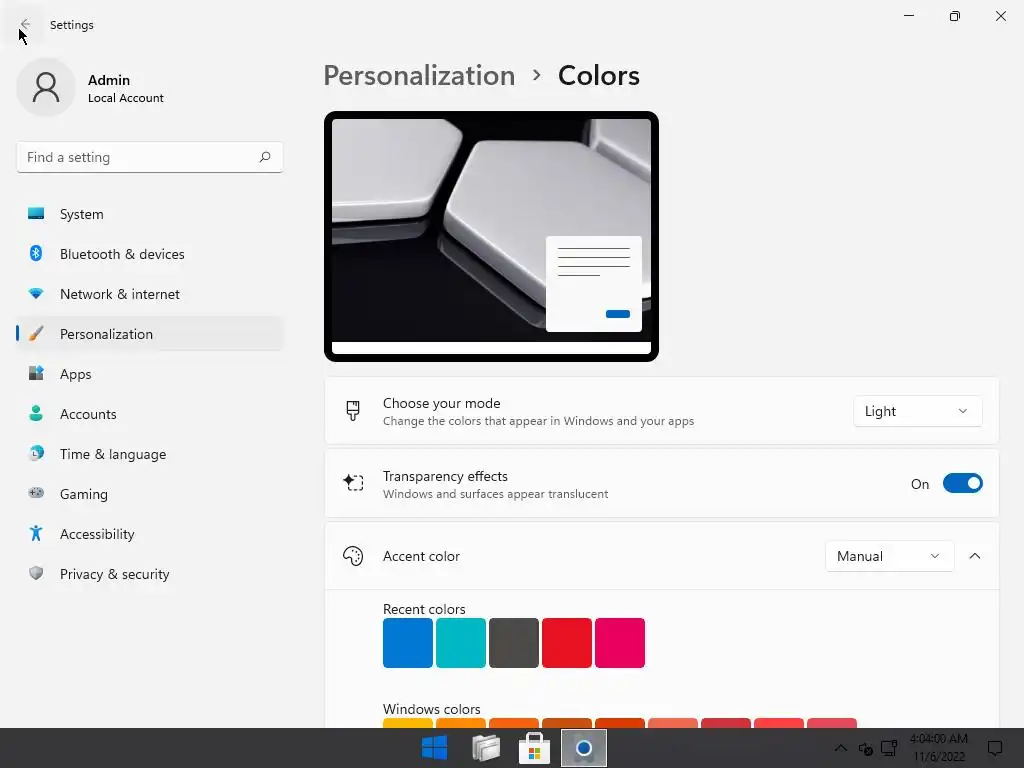Click the search magnifier icon
Image resolution: width=1024 pixels, height=768 pixels.
click(x=264, y=157)
